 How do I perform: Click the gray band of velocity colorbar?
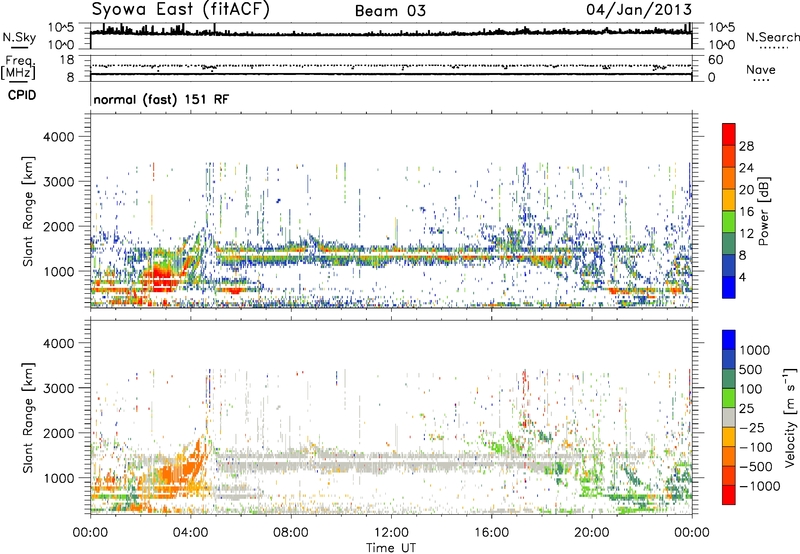click(729, 418)
